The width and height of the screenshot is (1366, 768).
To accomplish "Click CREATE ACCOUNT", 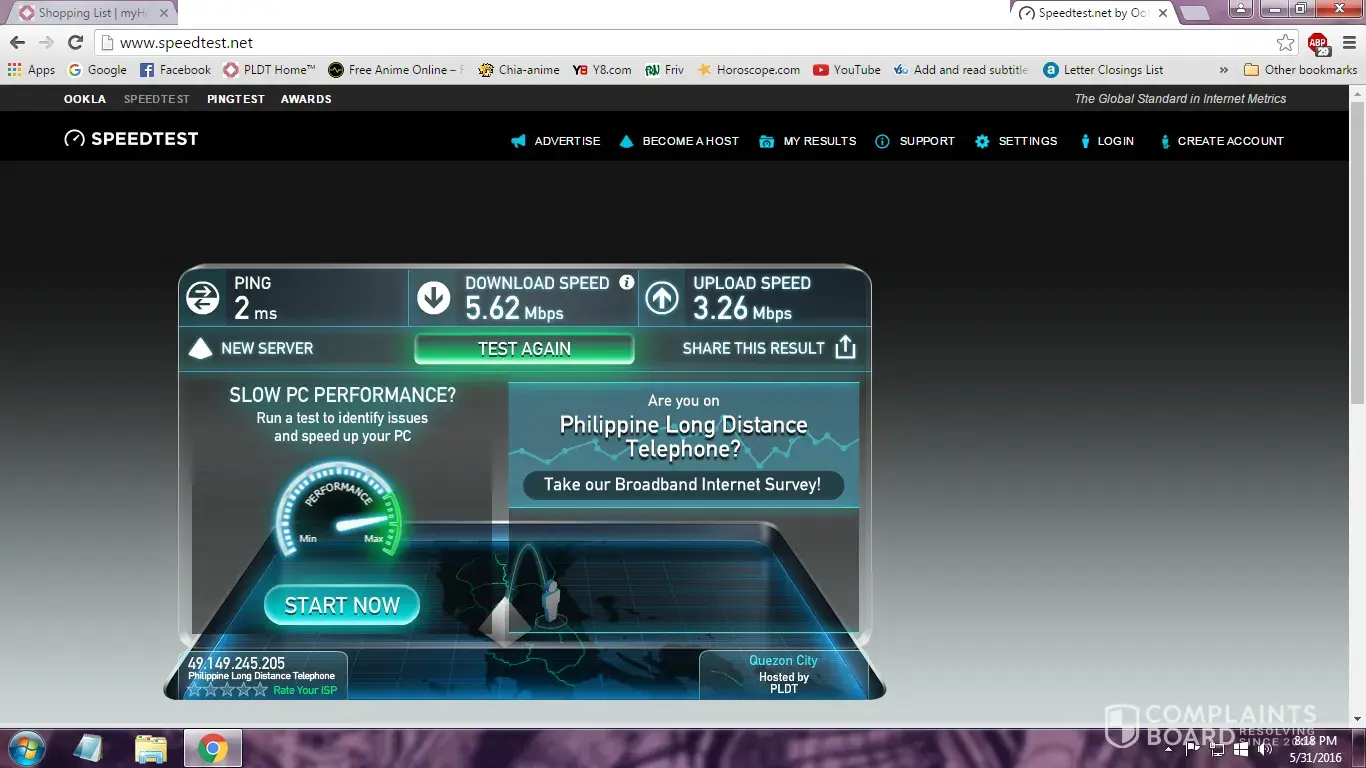I will point(1221,141).
